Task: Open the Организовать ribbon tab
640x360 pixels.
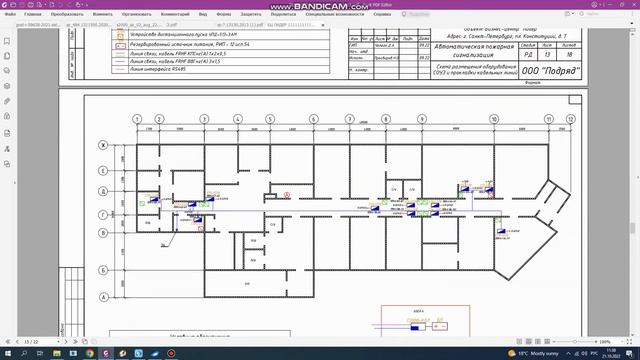Action: (x=136, y=14)
